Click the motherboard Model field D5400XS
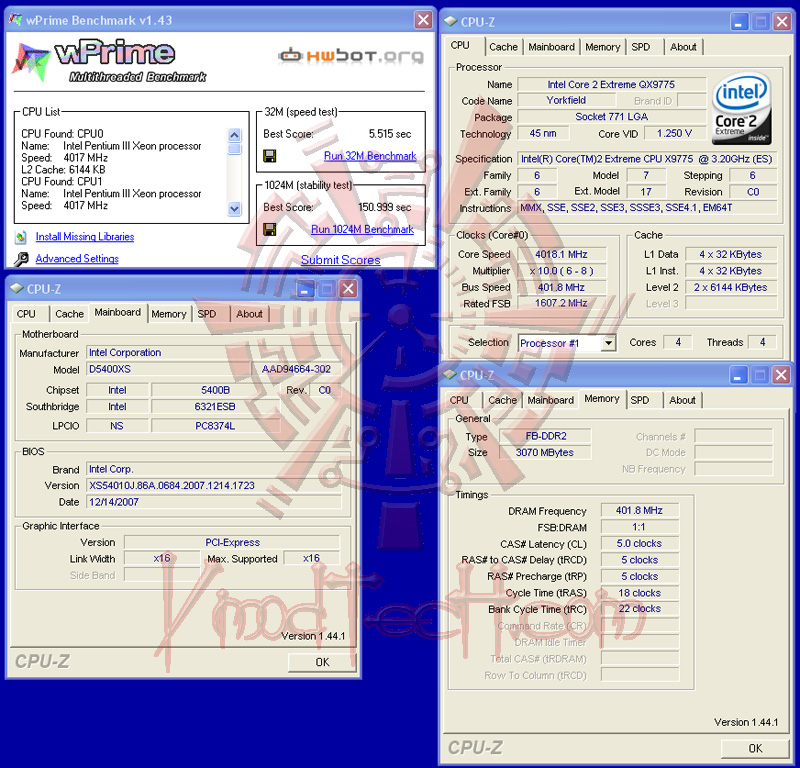This screenshot has height=768, width=800. click(x=168, y=369)
